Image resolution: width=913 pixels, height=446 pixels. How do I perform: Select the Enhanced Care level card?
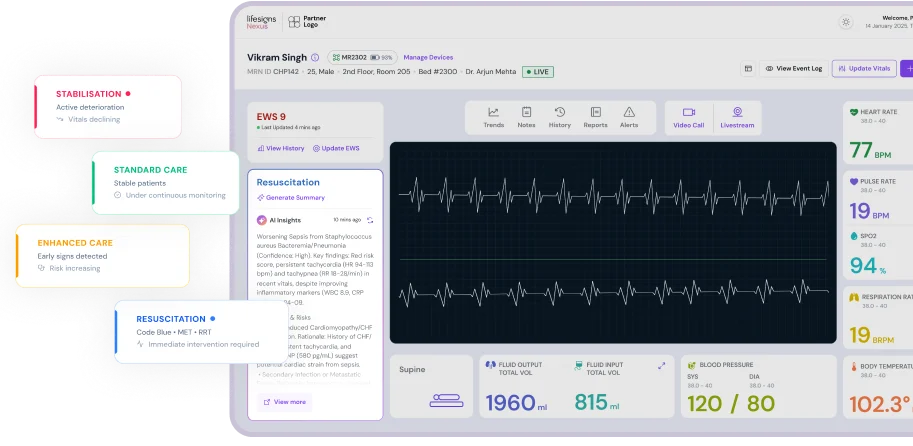click(102, 255)
